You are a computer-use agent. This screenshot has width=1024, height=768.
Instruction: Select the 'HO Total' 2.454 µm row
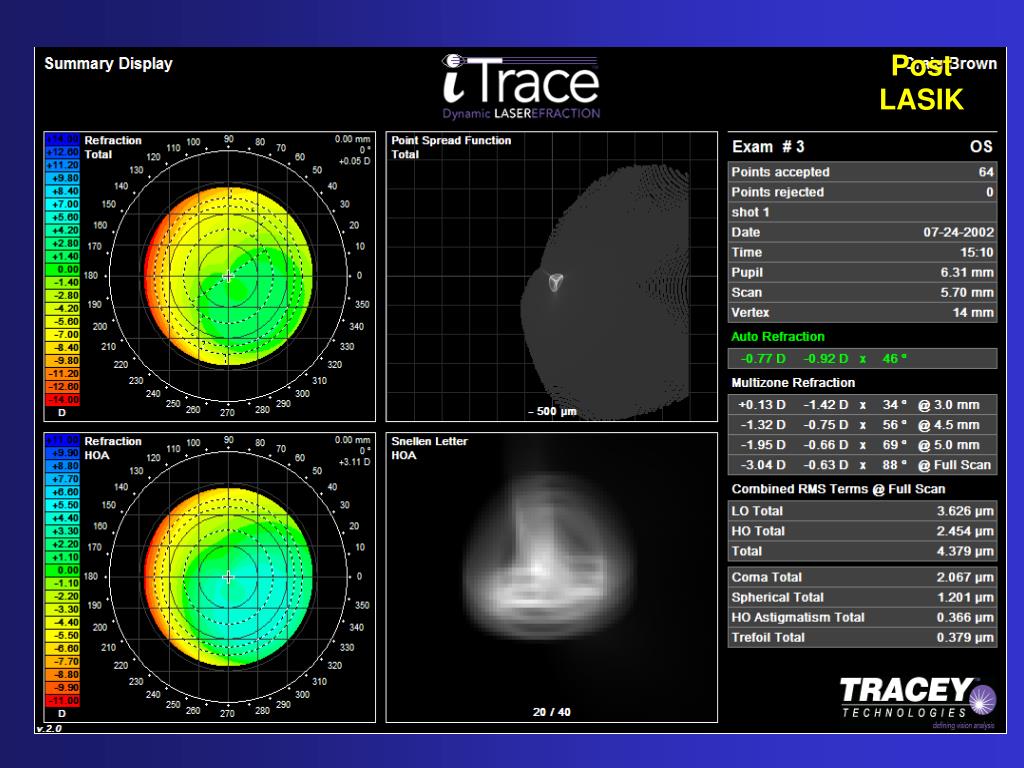[x=863, y=531]
